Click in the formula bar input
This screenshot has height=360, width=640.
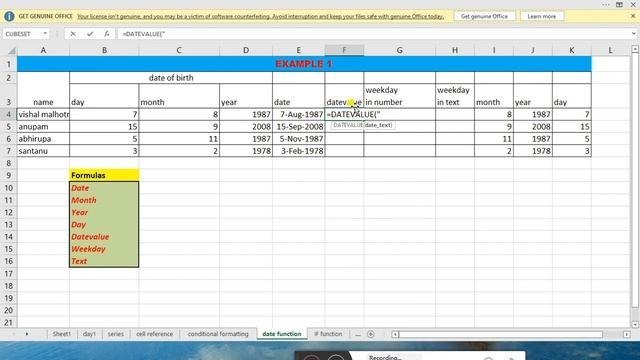pos(373,34)
